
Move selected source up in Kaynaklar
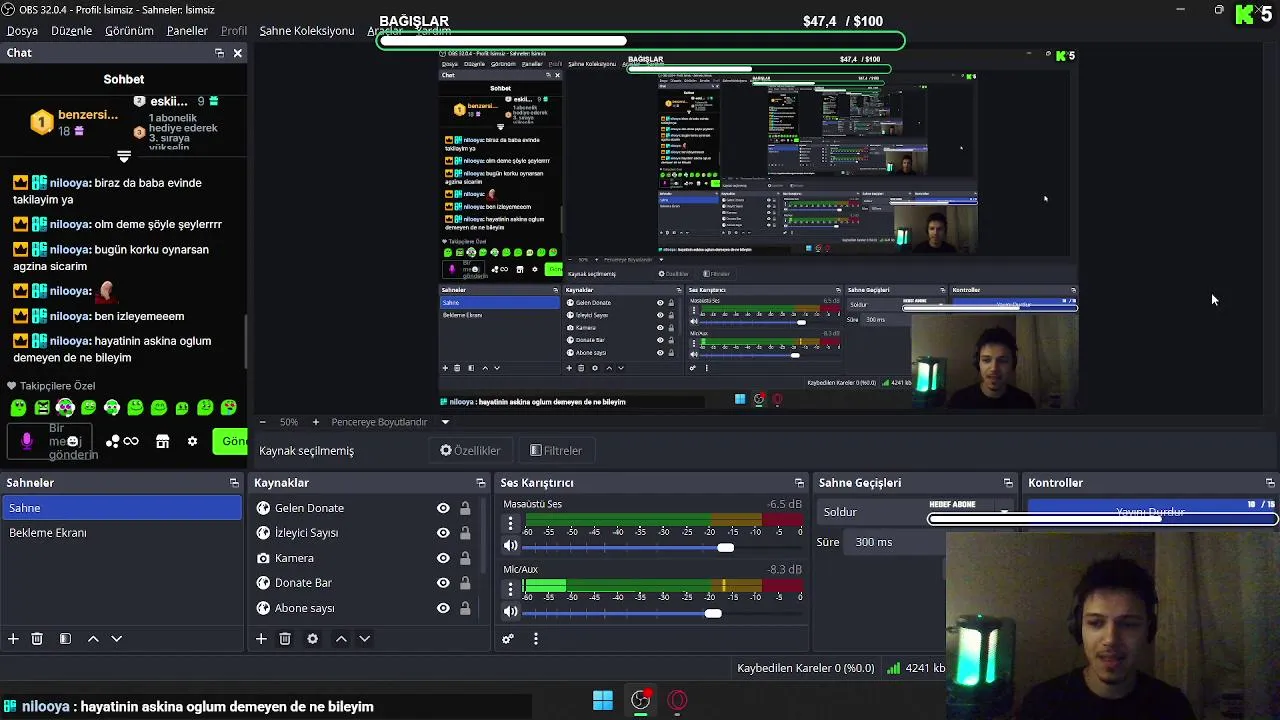click(x=341, y=639)
